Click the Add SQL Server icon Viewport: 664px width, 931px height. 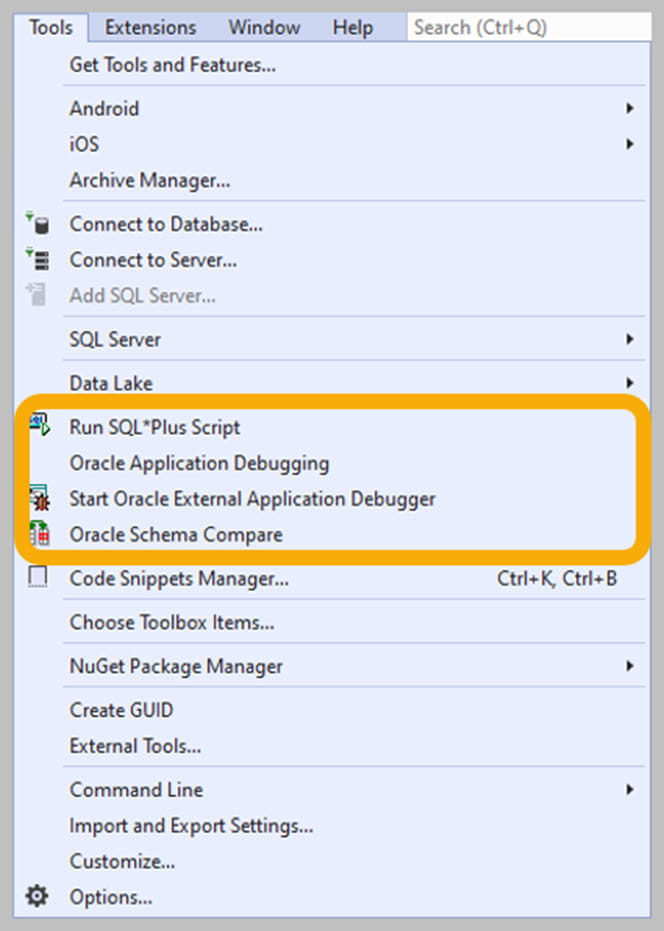coord(37,295)
